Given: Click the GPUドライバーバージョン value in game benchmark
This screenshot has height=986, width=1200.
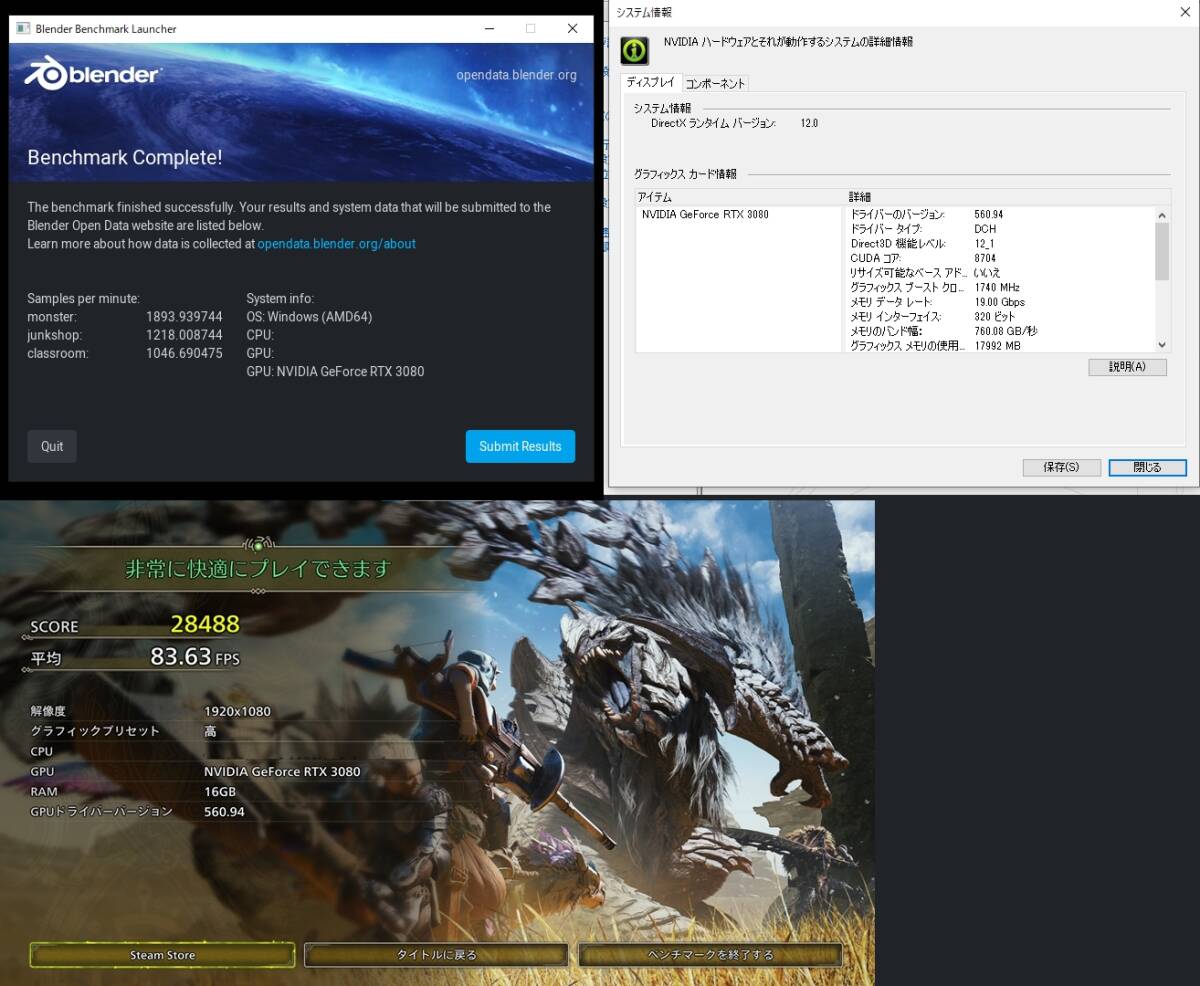Looking at the screenshot, I should click(x=224, y=811).
